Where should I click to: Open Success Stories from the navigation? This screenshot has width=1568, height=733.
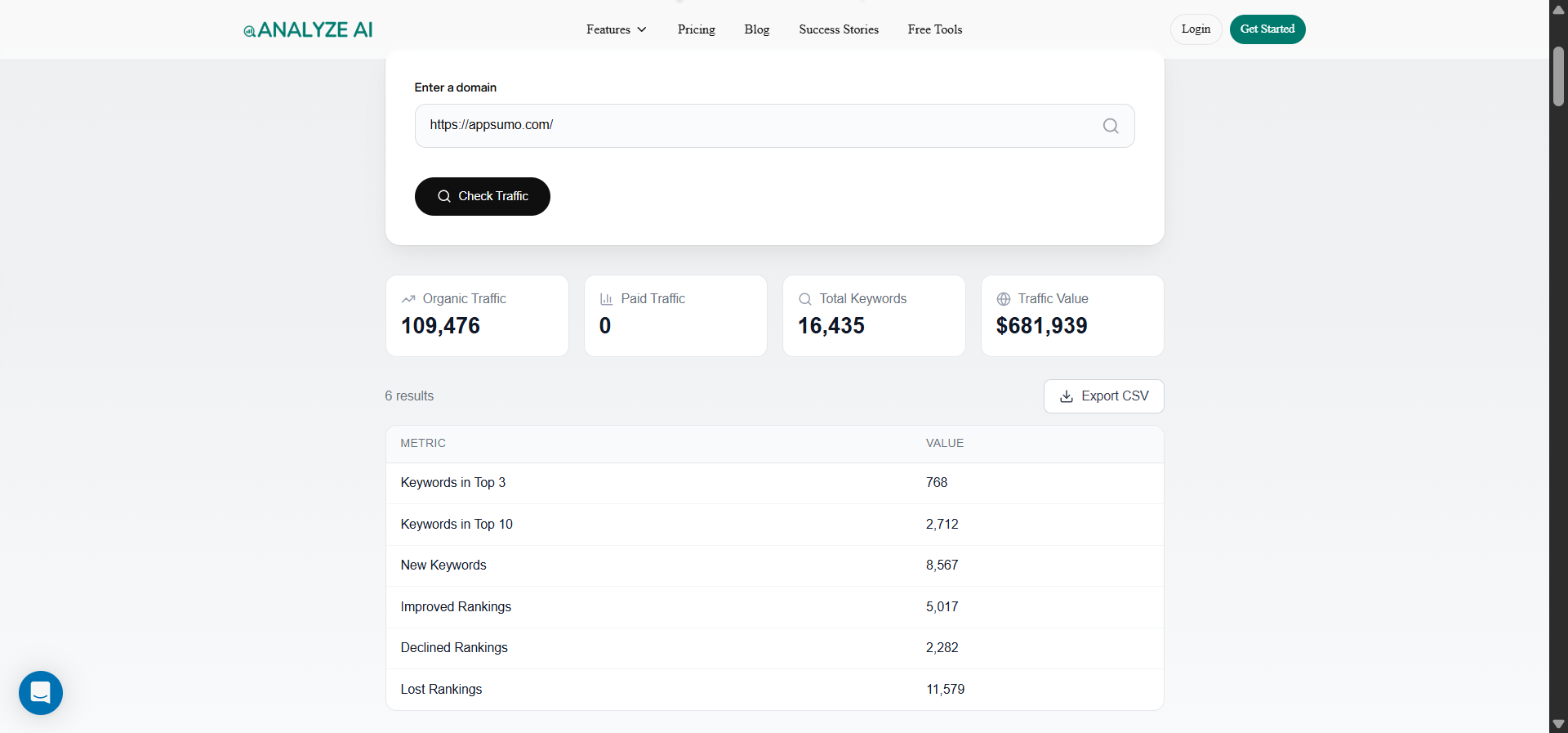pyautogui.click(x=839, y=29)
